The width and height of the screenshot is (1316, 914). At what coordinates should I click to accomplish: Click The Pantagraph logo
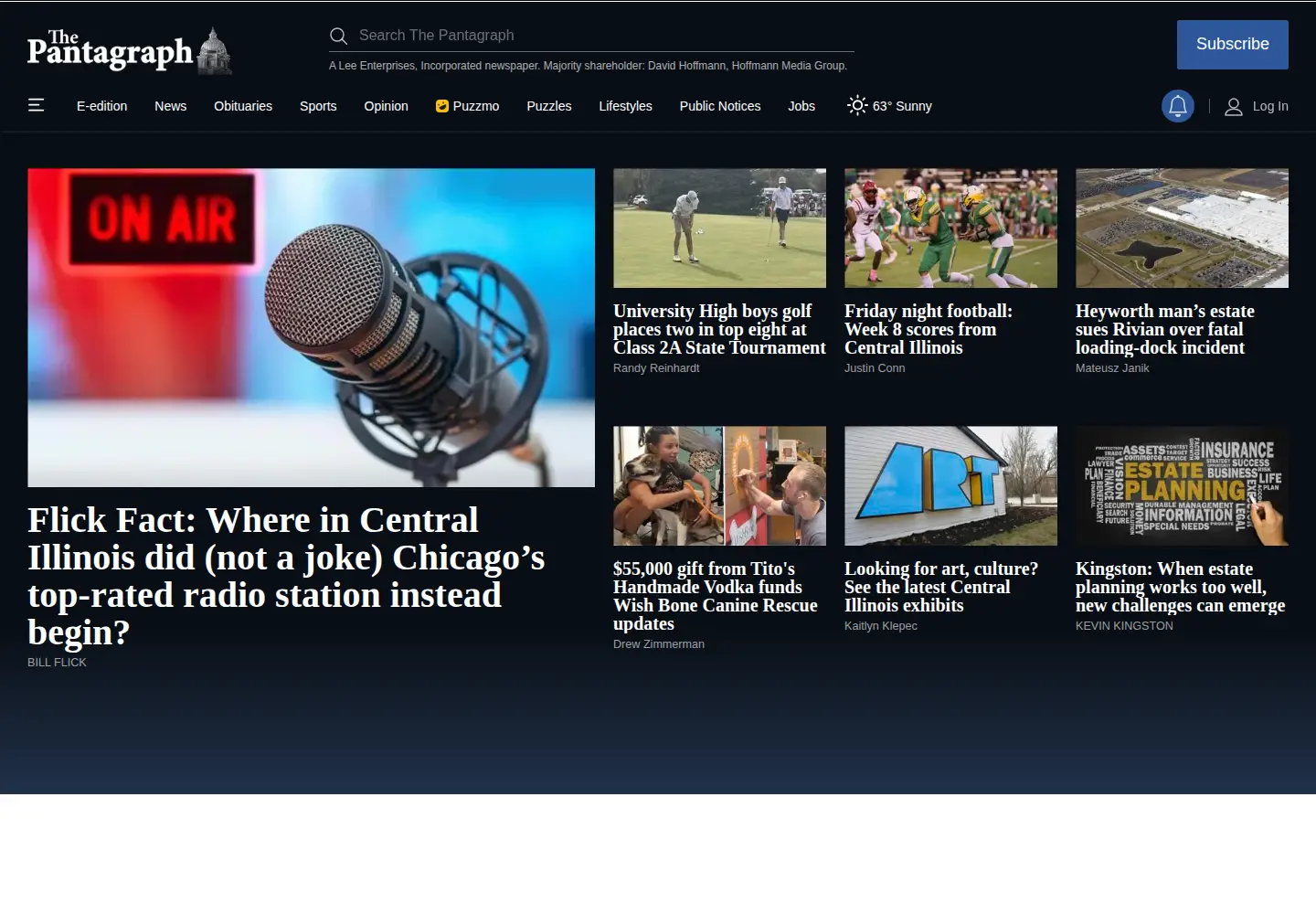coord(130,50)
